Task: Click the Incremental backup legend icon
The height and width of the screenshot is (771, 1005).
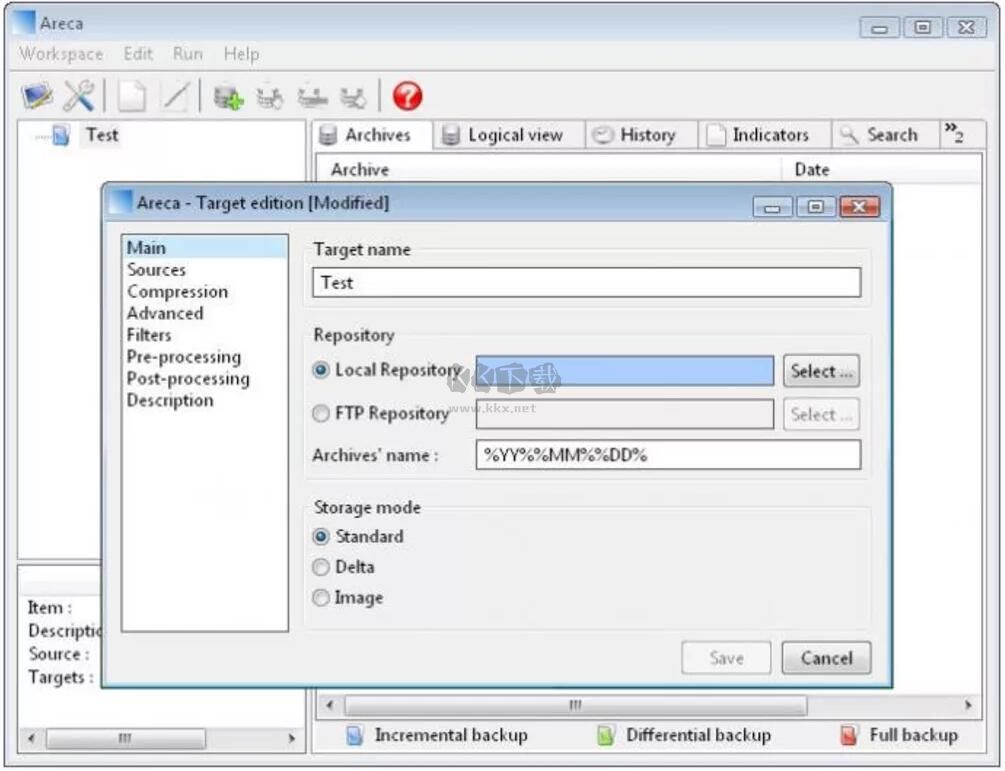Action: point(354,736)
